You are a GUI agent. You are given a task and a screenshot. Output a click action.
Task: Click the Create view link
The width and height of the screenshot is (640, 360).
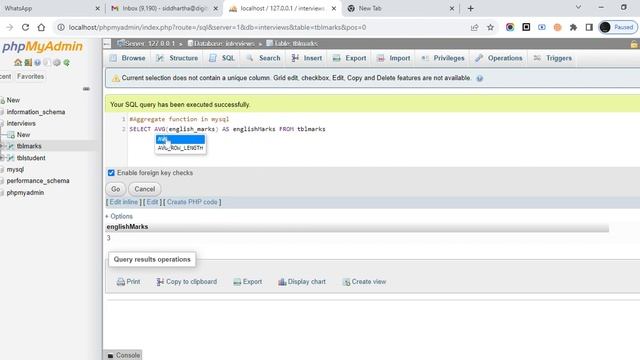click(x=364, y=282)
